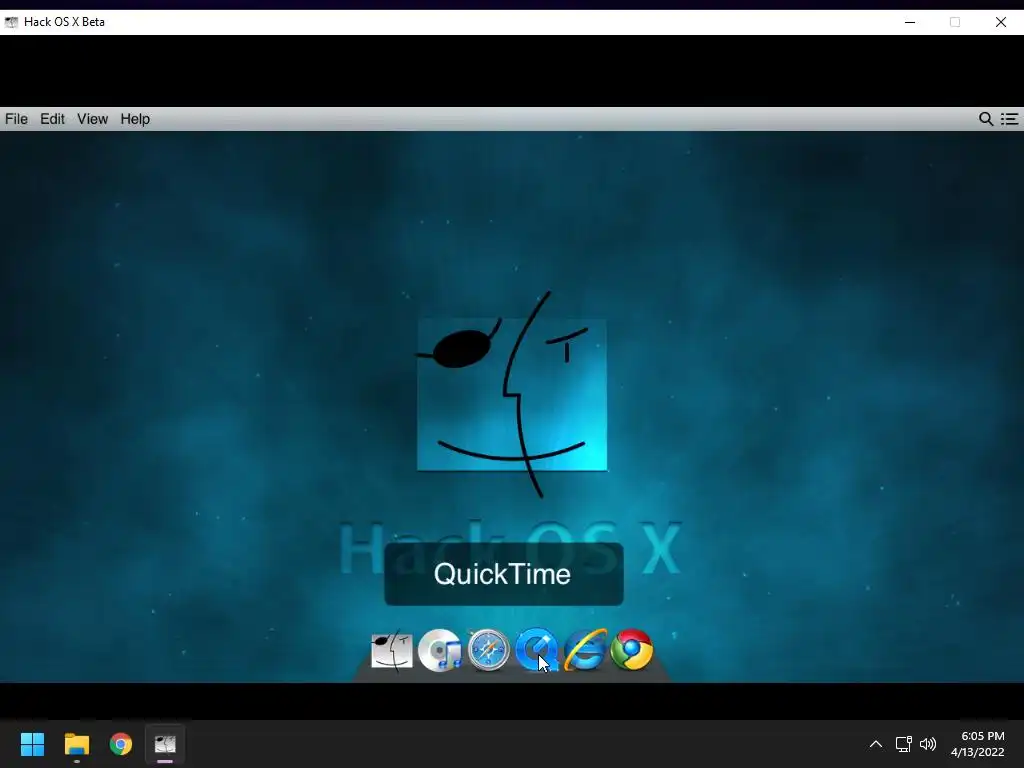Click Hack OS X Beta title icon
This screenshot has width=1024, height=768.
pos(11,22)
